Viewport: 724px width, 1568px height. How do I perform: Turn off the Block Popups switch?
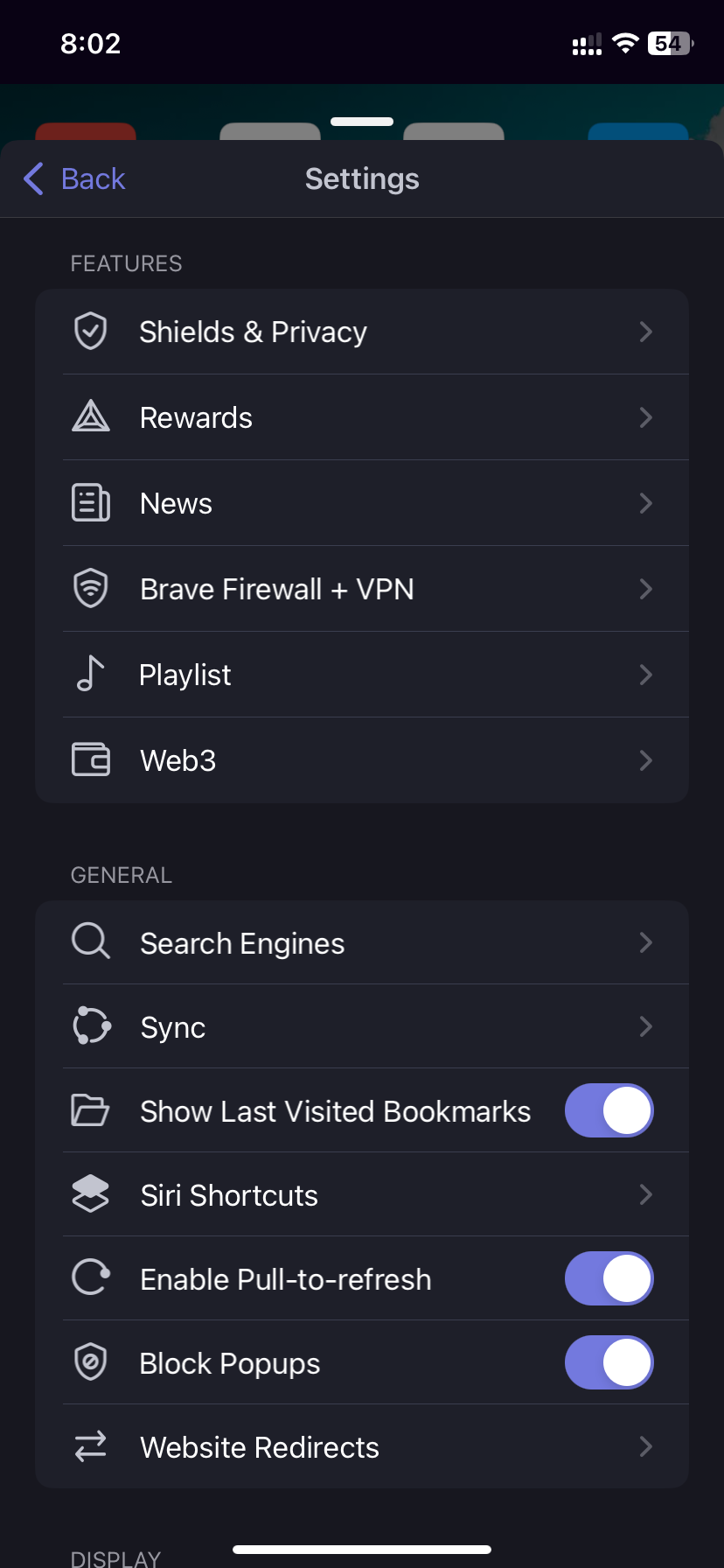click(609, 1362)
